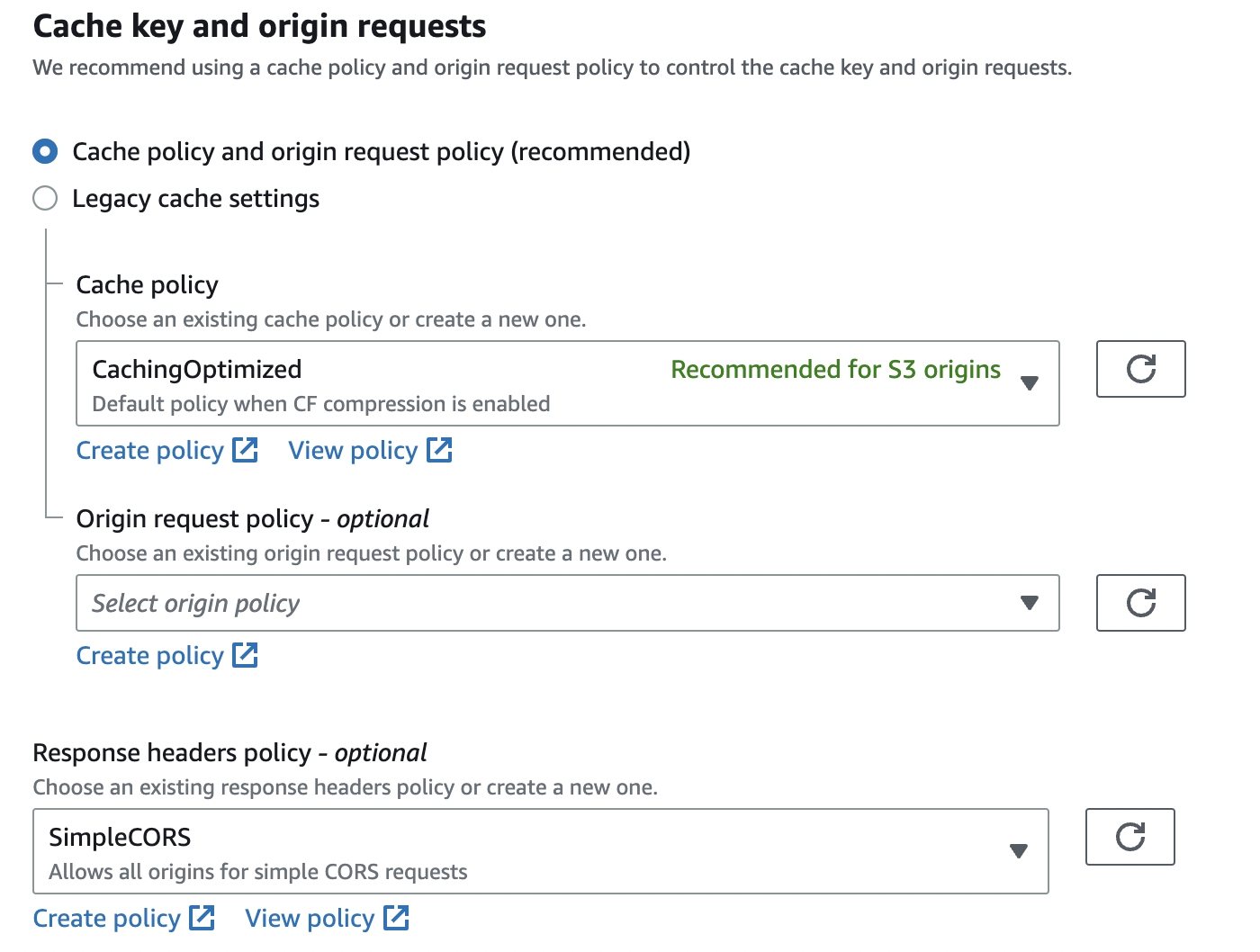Expand the SimpleCORS response headers dropdown

click(x=540, y=851)
